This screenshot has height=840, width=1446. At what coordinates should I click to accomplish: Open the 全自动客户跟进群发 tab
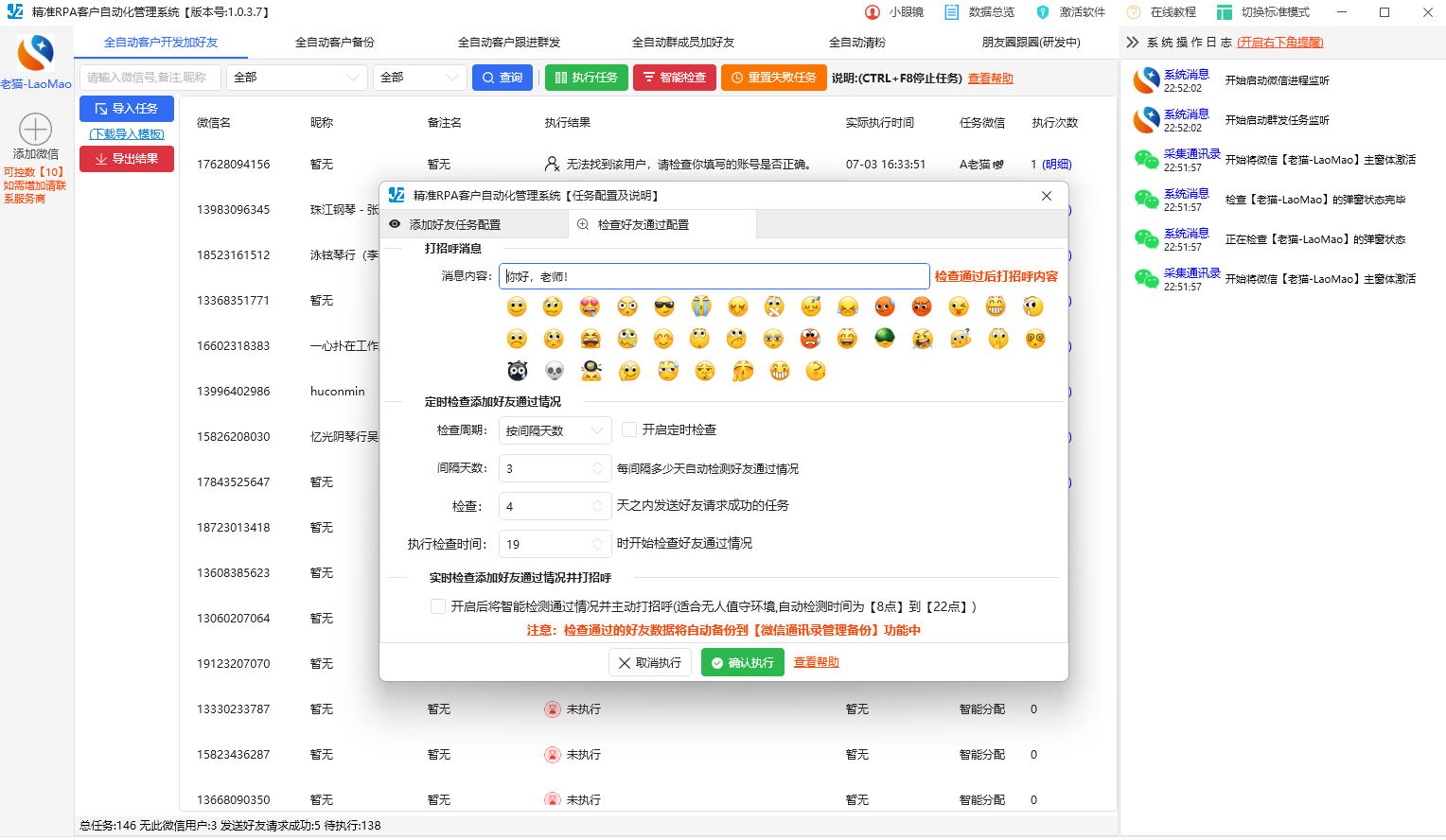(509, 43)
